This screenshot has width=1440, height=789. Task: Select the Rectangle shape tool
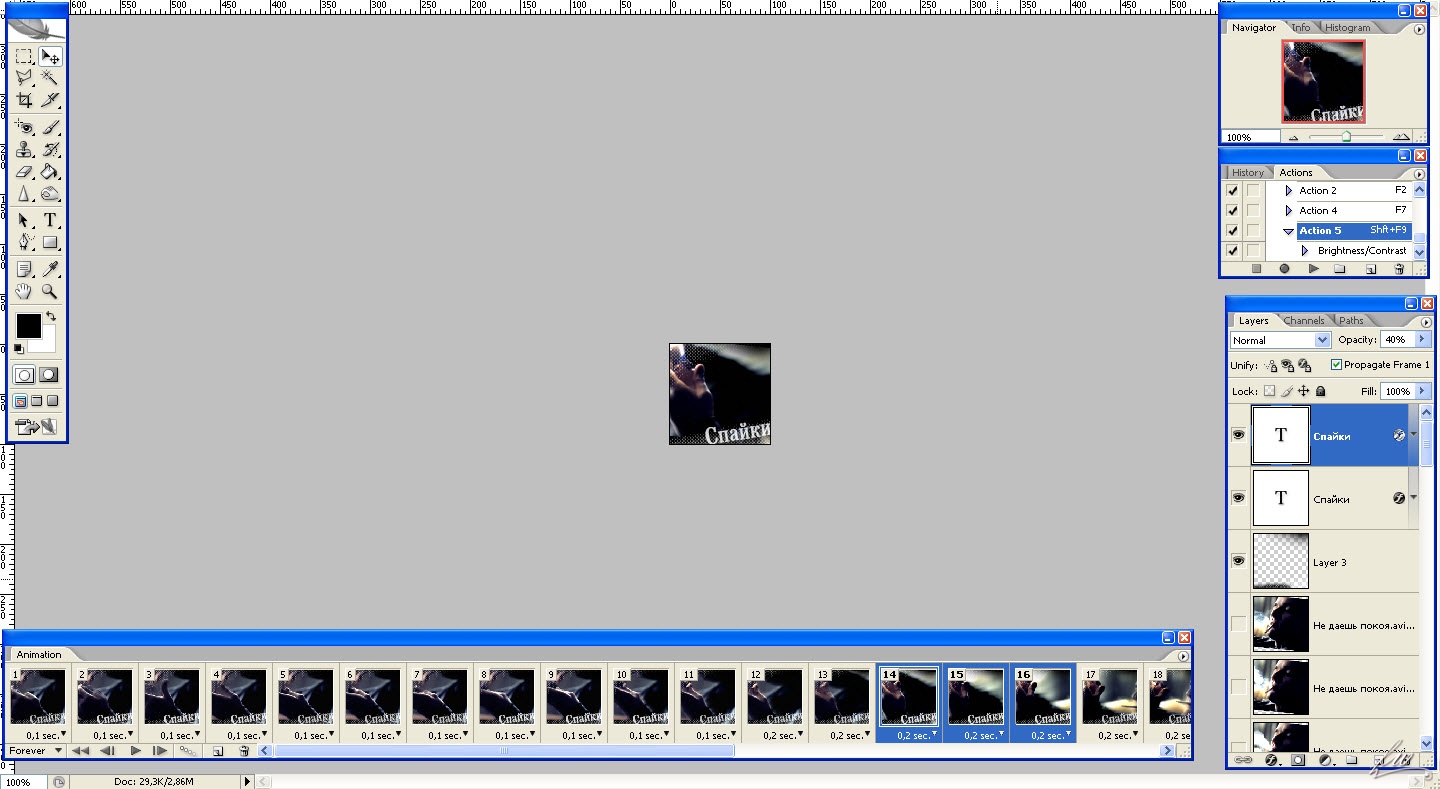50,242
